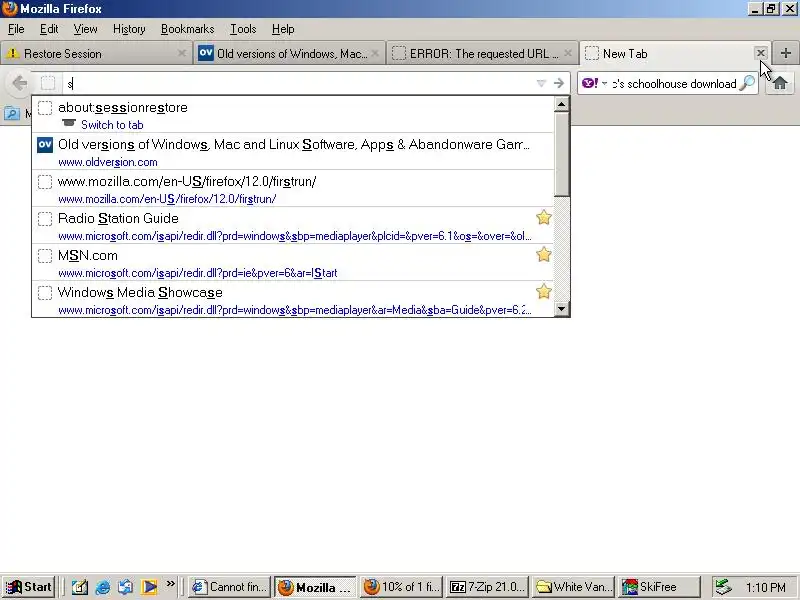Choose about:sessionrestore suggestion
The width and height of the screenshot is (800, 600).
tap(293, 114)
